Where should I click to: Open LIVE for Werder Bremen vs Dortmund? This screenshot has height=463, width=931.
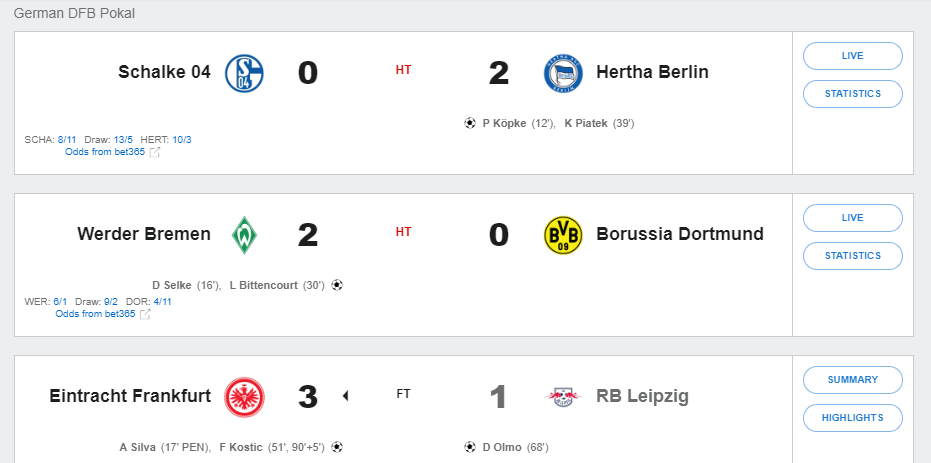point(852,218)
